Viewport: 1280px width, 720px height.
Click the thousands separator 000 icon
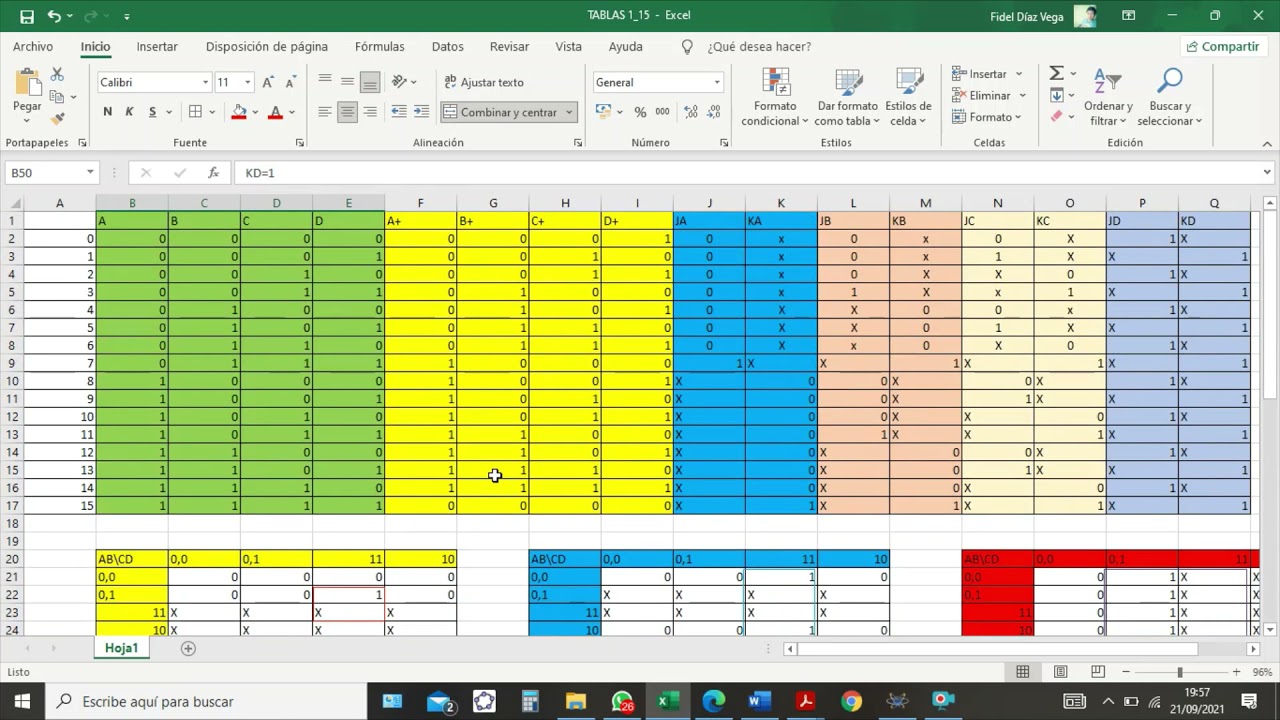click(x=662, y=112)
